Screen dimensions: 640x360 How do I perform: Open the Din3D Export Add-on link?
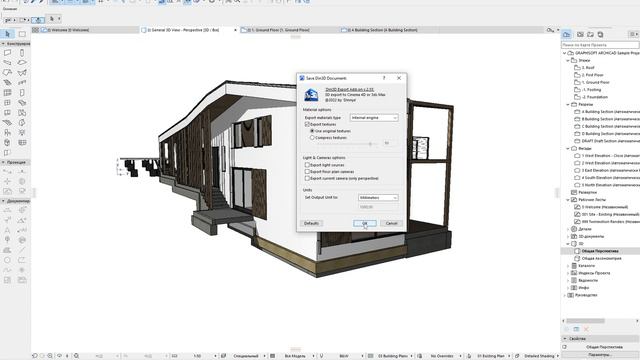click(349, 89)
